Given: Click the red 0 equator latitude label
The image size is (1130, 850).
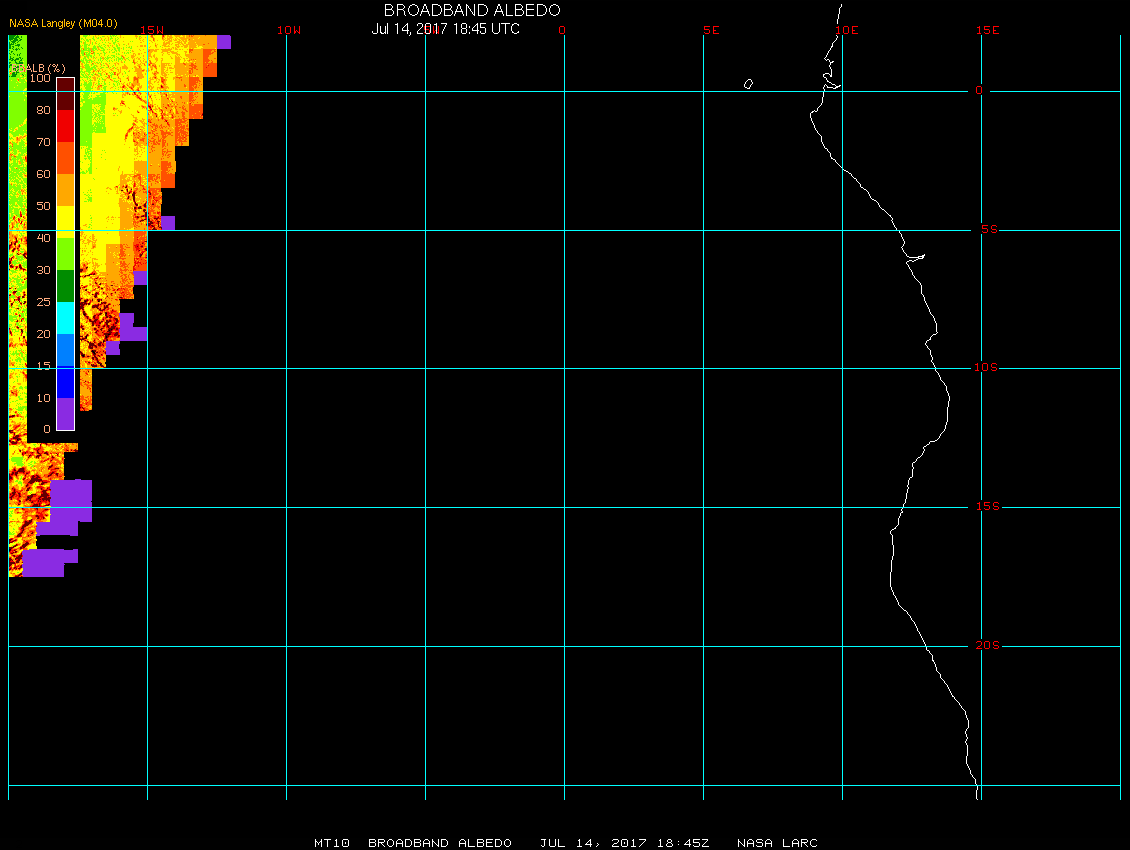Looking at the screenshot, I should [x=979, y=90].
